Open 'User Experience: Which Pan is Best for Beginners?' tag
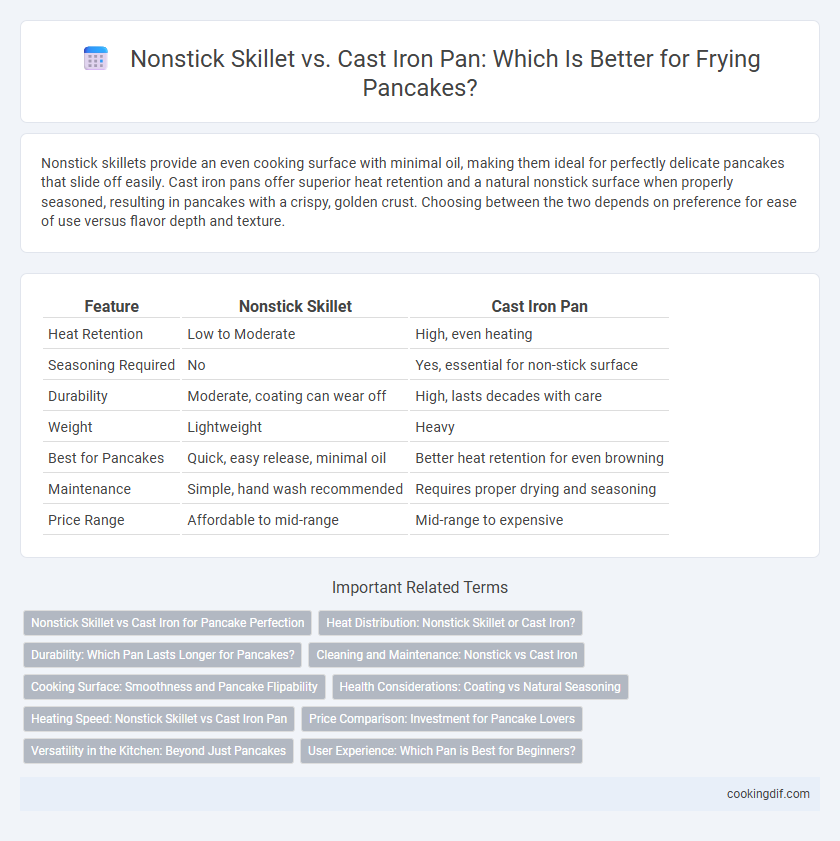The width and height of the screenshot is (840, 841). click(x=441, y=751)
